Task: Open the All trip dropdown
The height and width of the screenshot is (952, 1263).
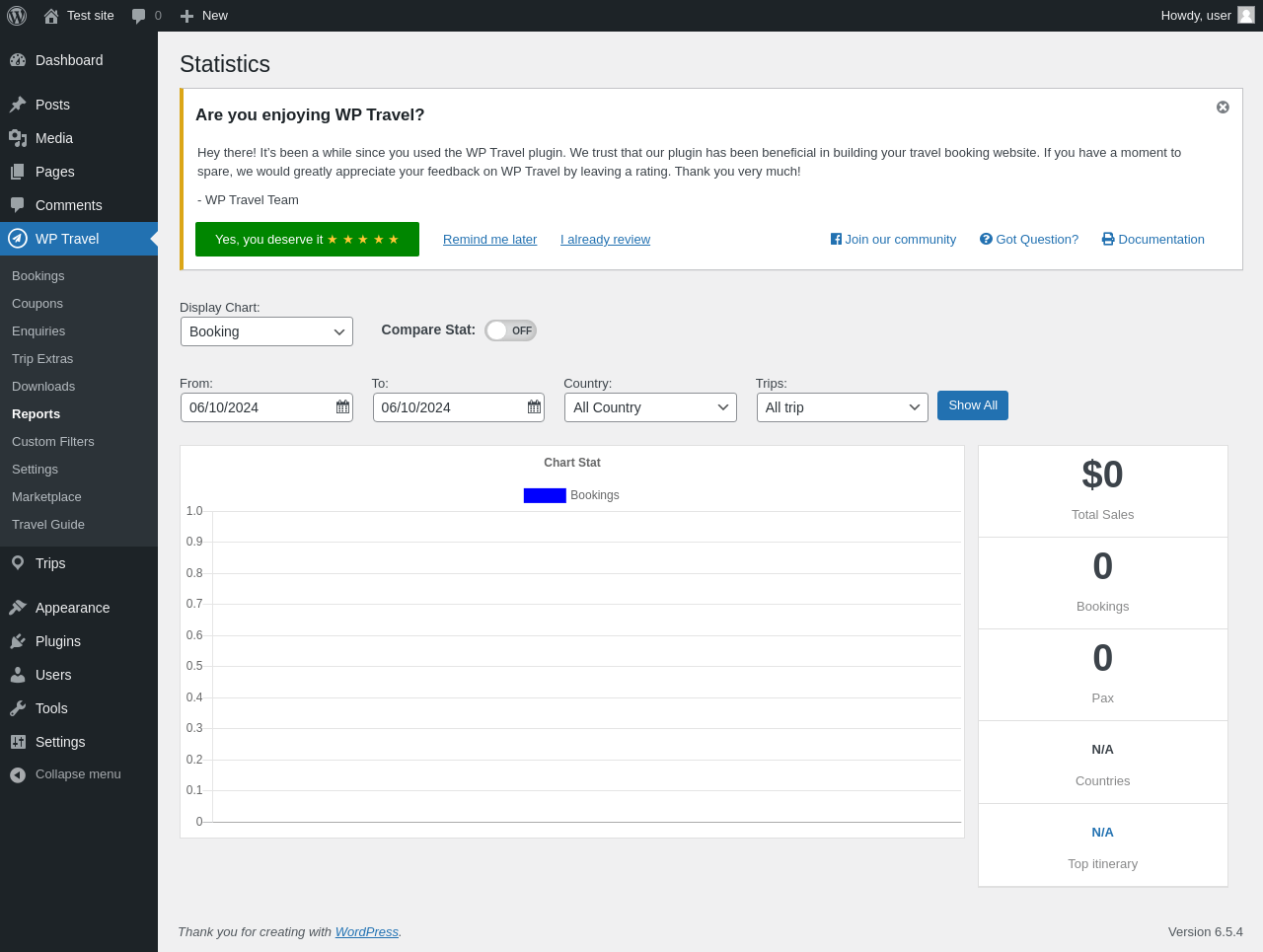Action: [842, 407]
